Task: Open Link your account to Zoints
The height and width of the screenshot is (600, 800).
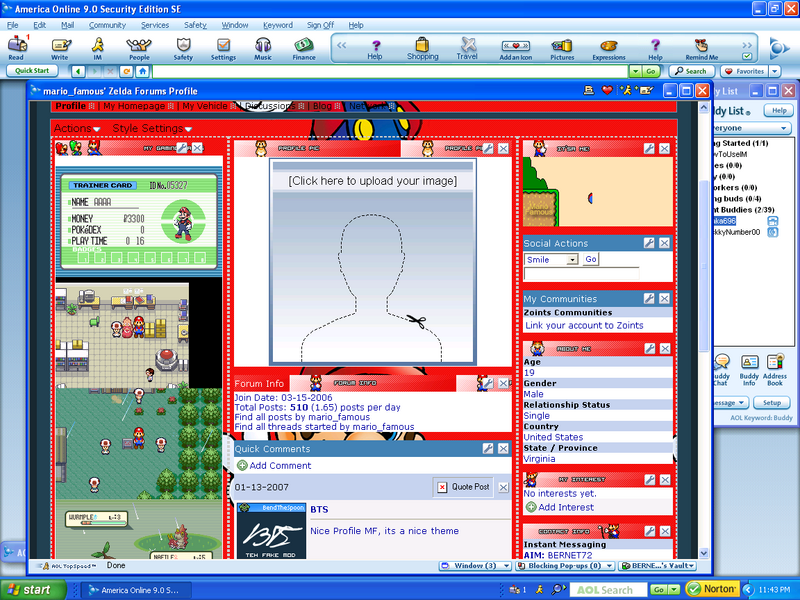Action: (584, 326)
